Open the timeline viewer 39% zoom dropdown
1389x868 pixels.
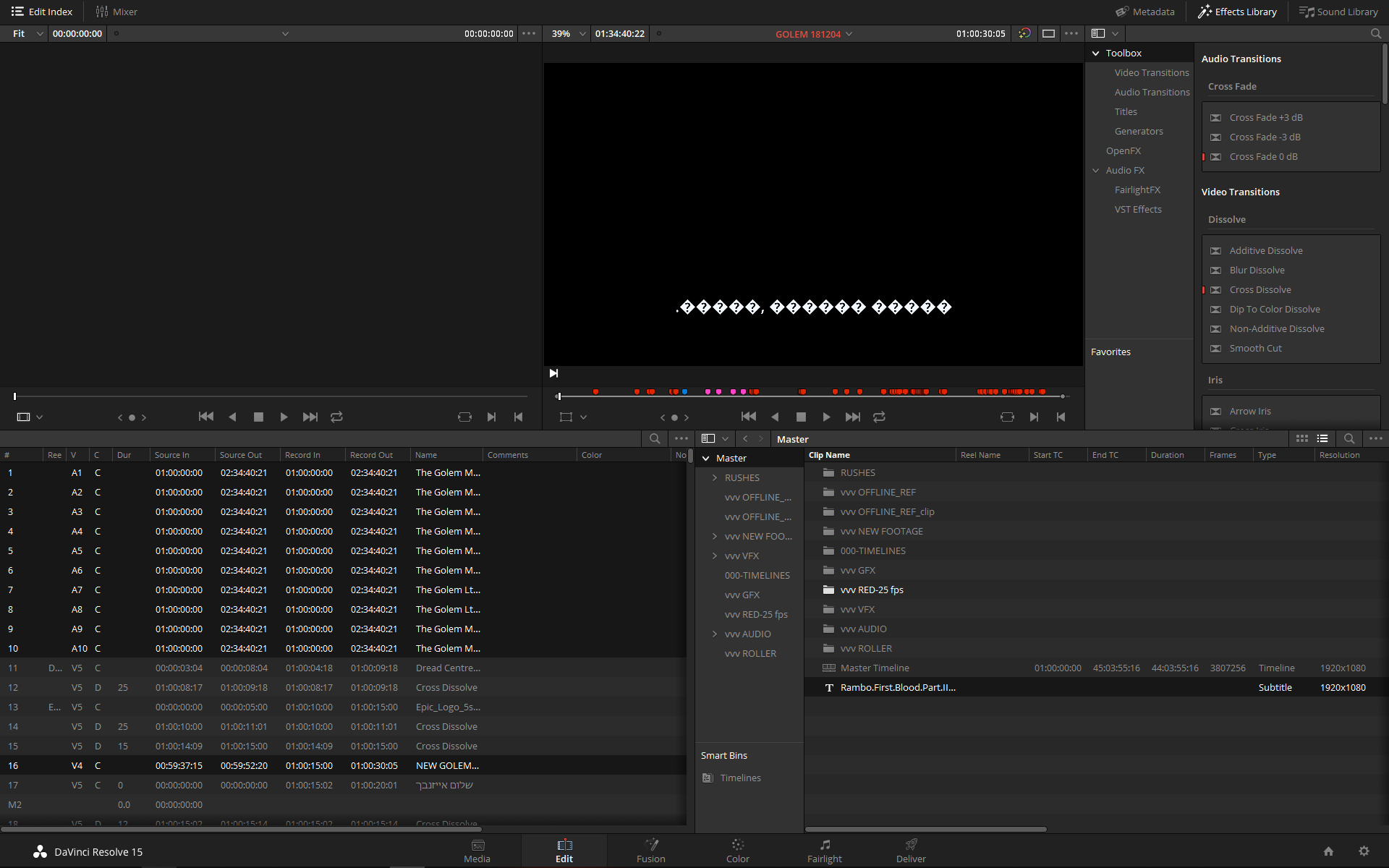[x=569, y=33]
